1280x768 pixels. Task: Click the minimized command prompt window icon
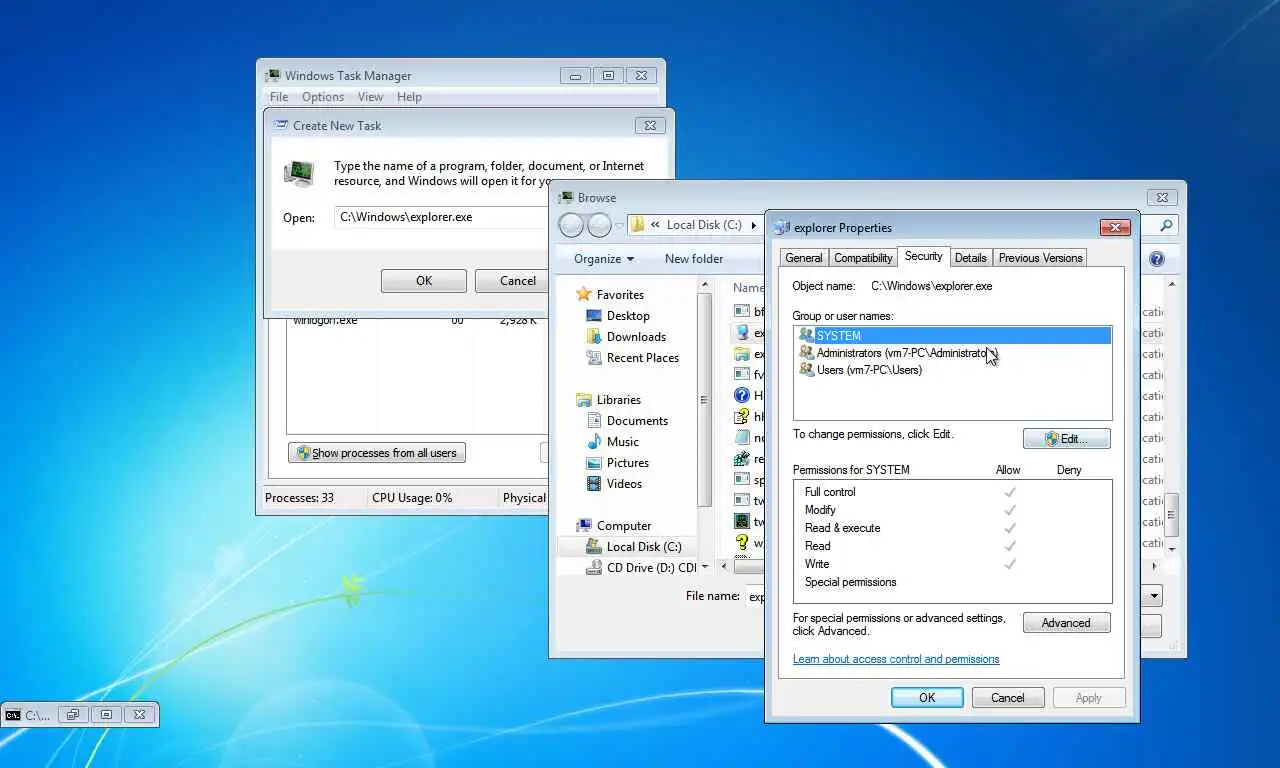13,715
